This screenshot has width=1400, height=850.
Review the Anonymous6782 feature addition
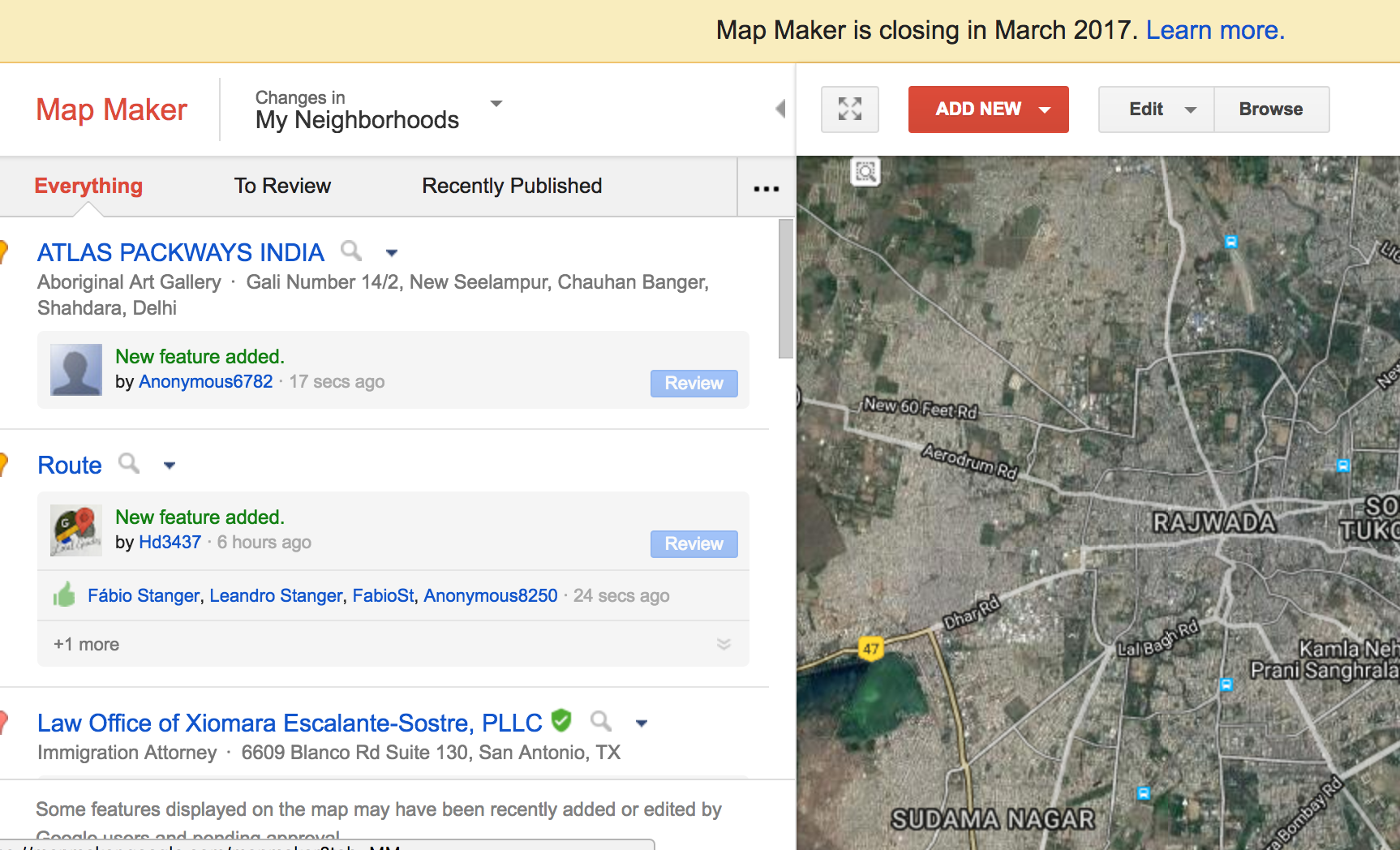click(694, 383)
